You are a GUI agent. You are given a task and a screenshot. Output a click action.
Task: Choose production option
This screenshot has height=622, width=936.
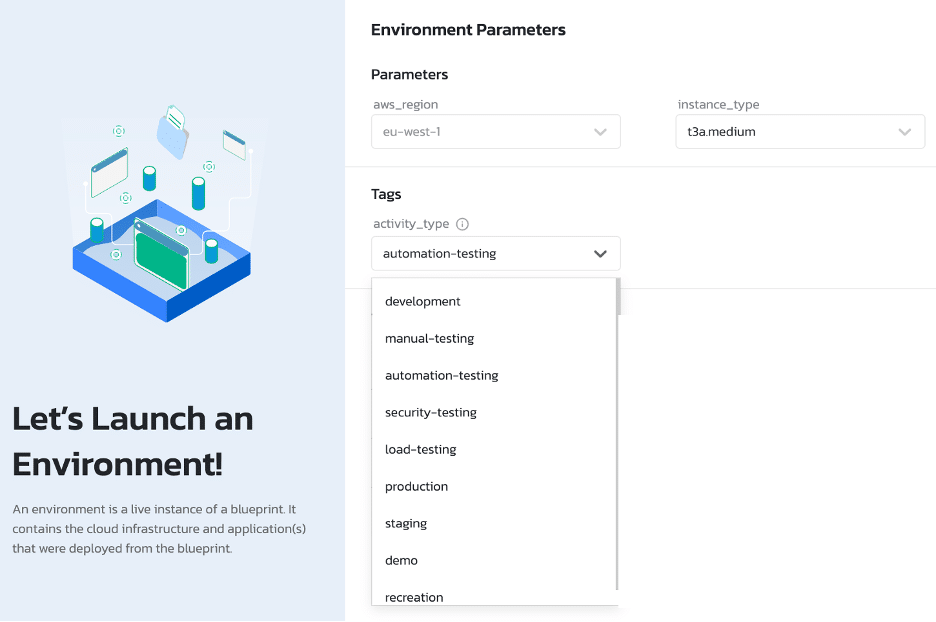click(494, 486)
